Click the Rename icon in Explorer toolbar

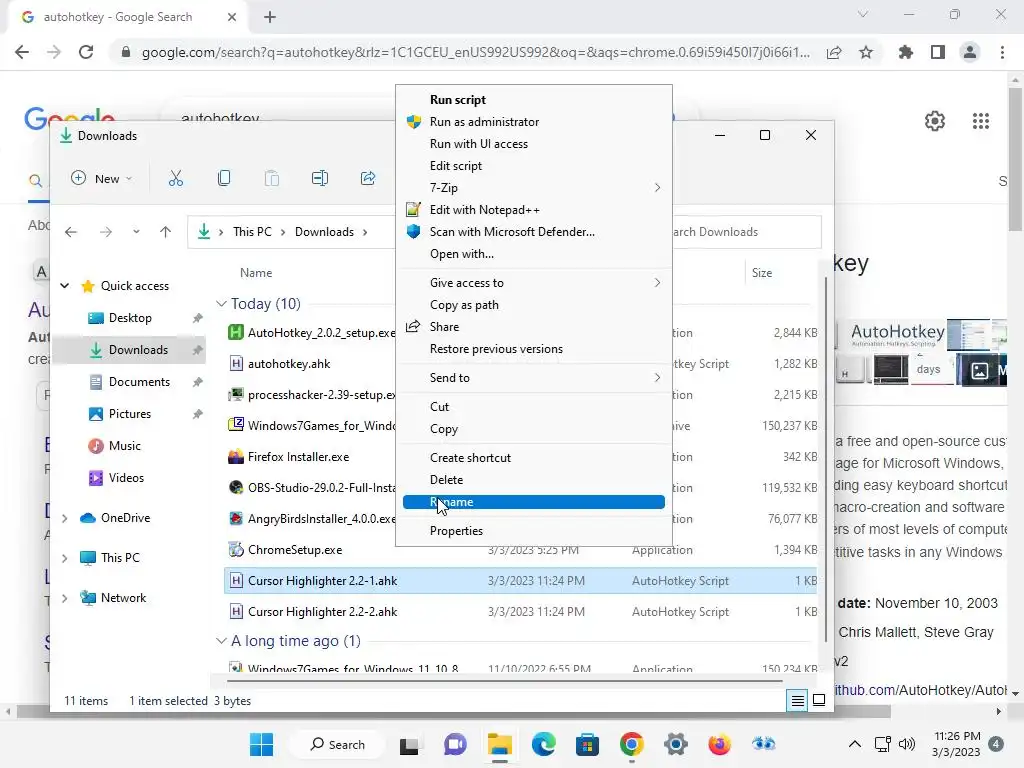point(320,178)
